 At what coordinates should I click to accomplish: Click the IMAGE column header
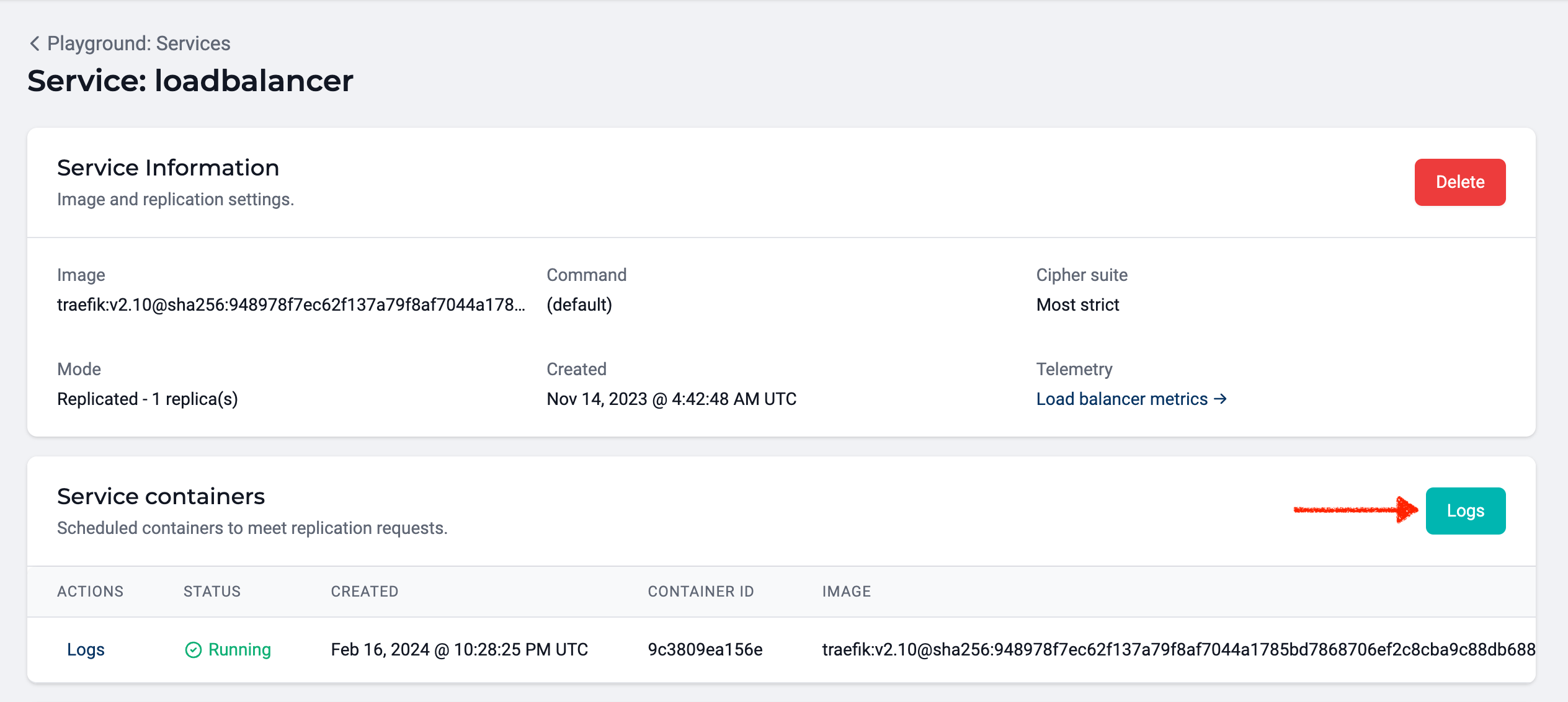[x=847, y=591]
